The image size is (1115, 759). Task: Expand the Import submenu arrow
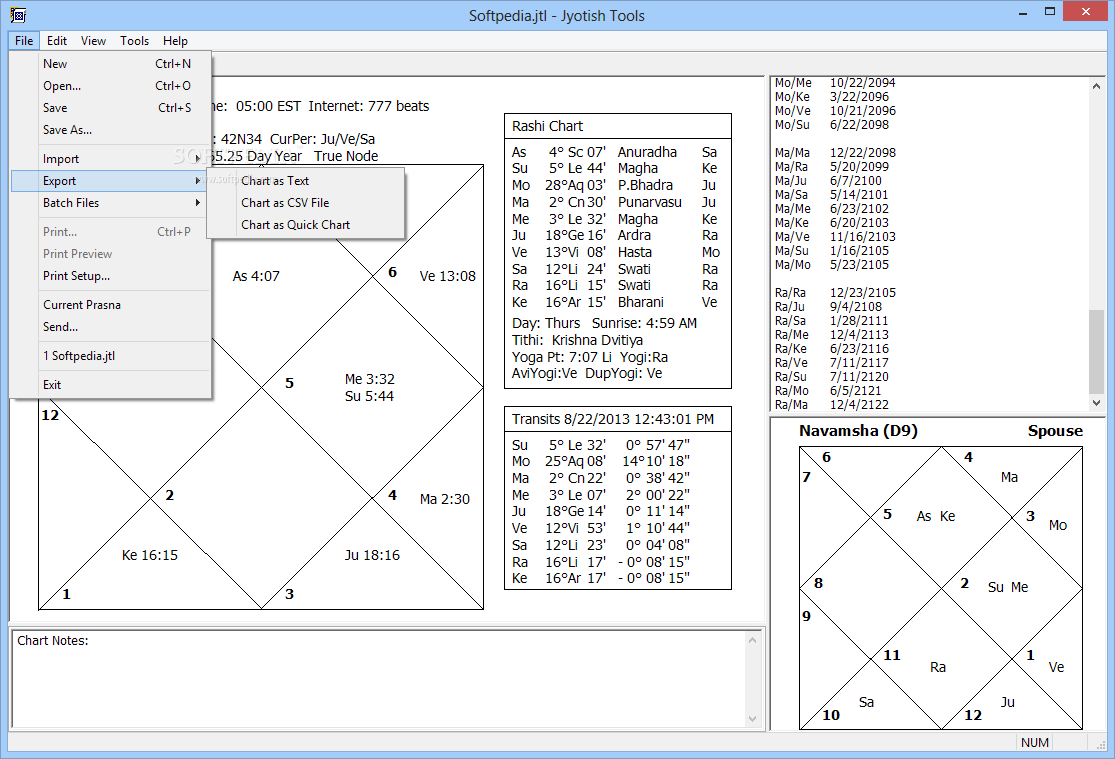198,159
